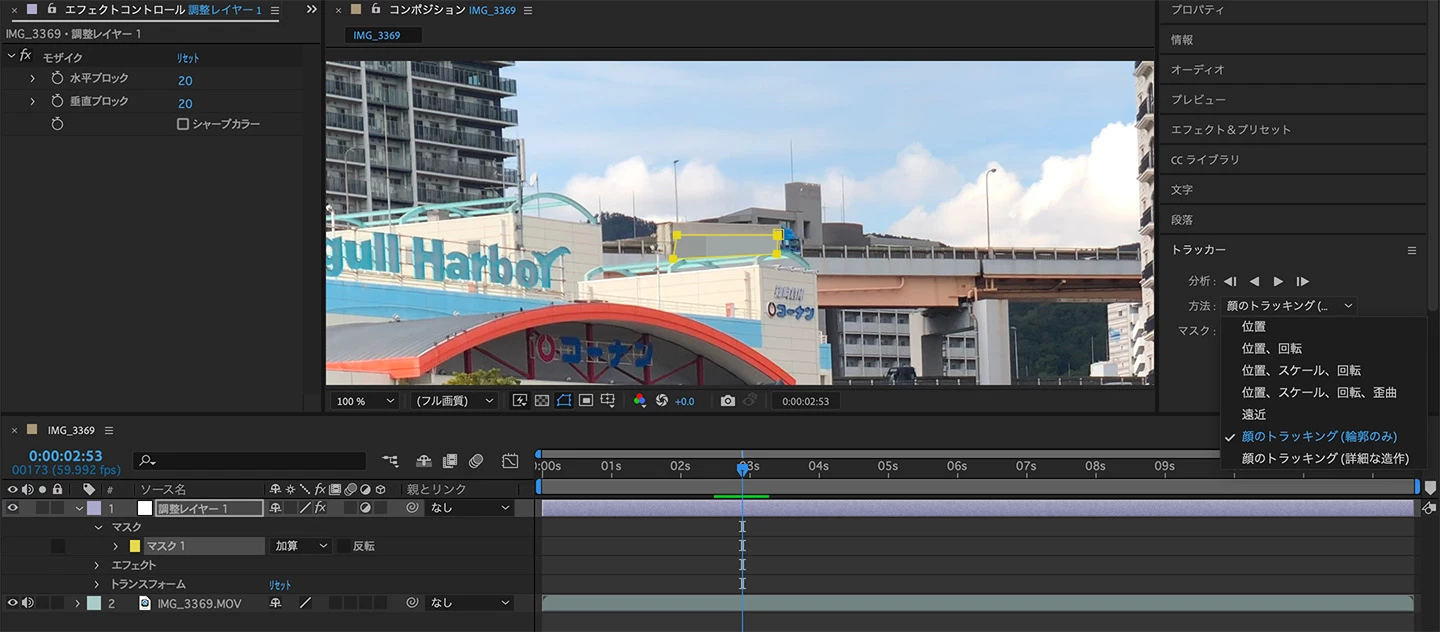Toggle shy layers switch in timeline header
Viewport: 1440px width, 632px height.
coord(424,461)
